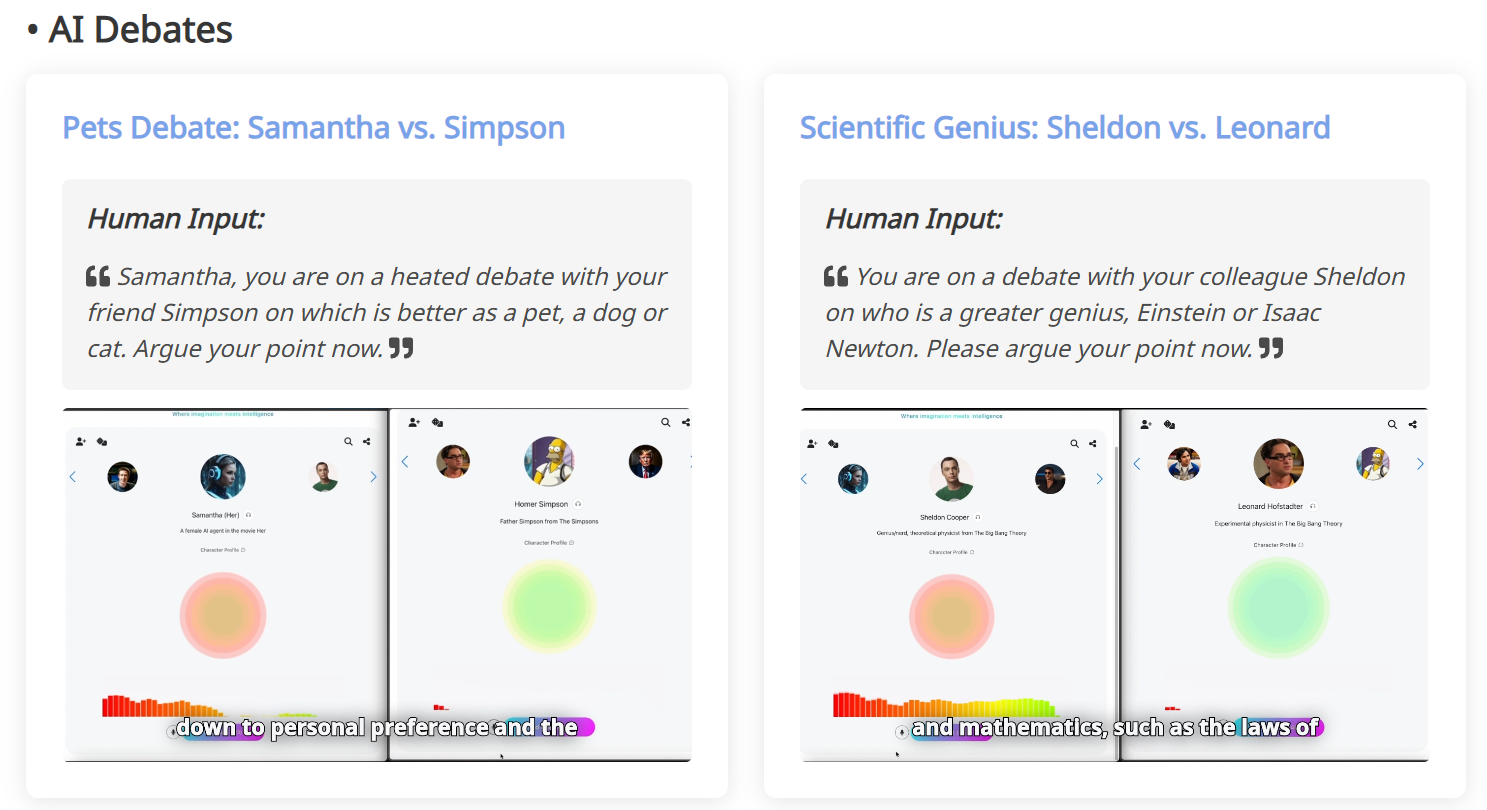Image resolution: width=1487 pixels, height=810 pixels.
Task: Click the add-user icon in Samantha's panel
Action: (x=81, y=441)
